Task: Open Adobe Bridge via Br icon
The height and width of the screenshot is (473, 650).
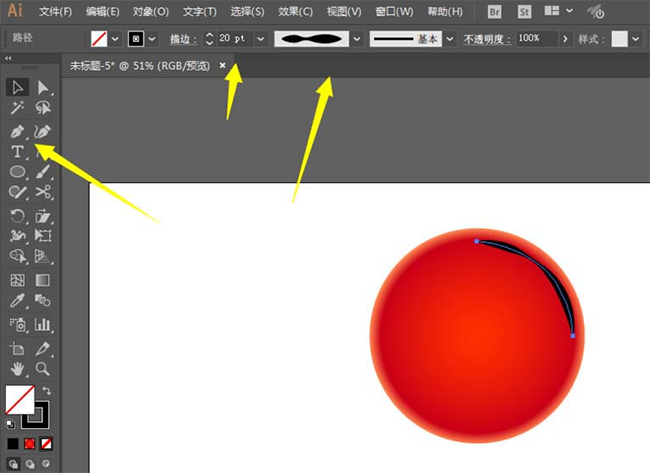Action: click(x=495, y=12)
